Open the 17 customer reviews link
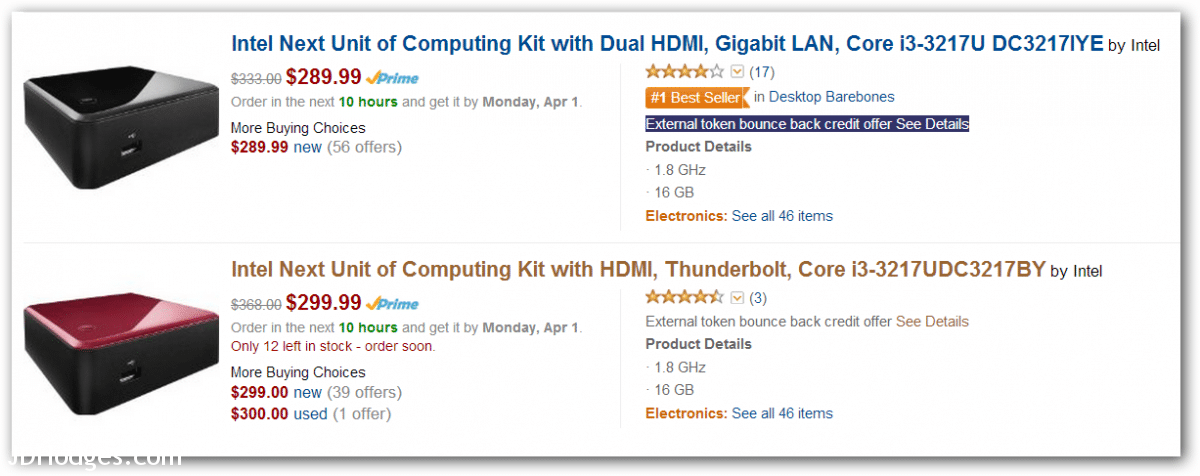 tap(761, 72)
